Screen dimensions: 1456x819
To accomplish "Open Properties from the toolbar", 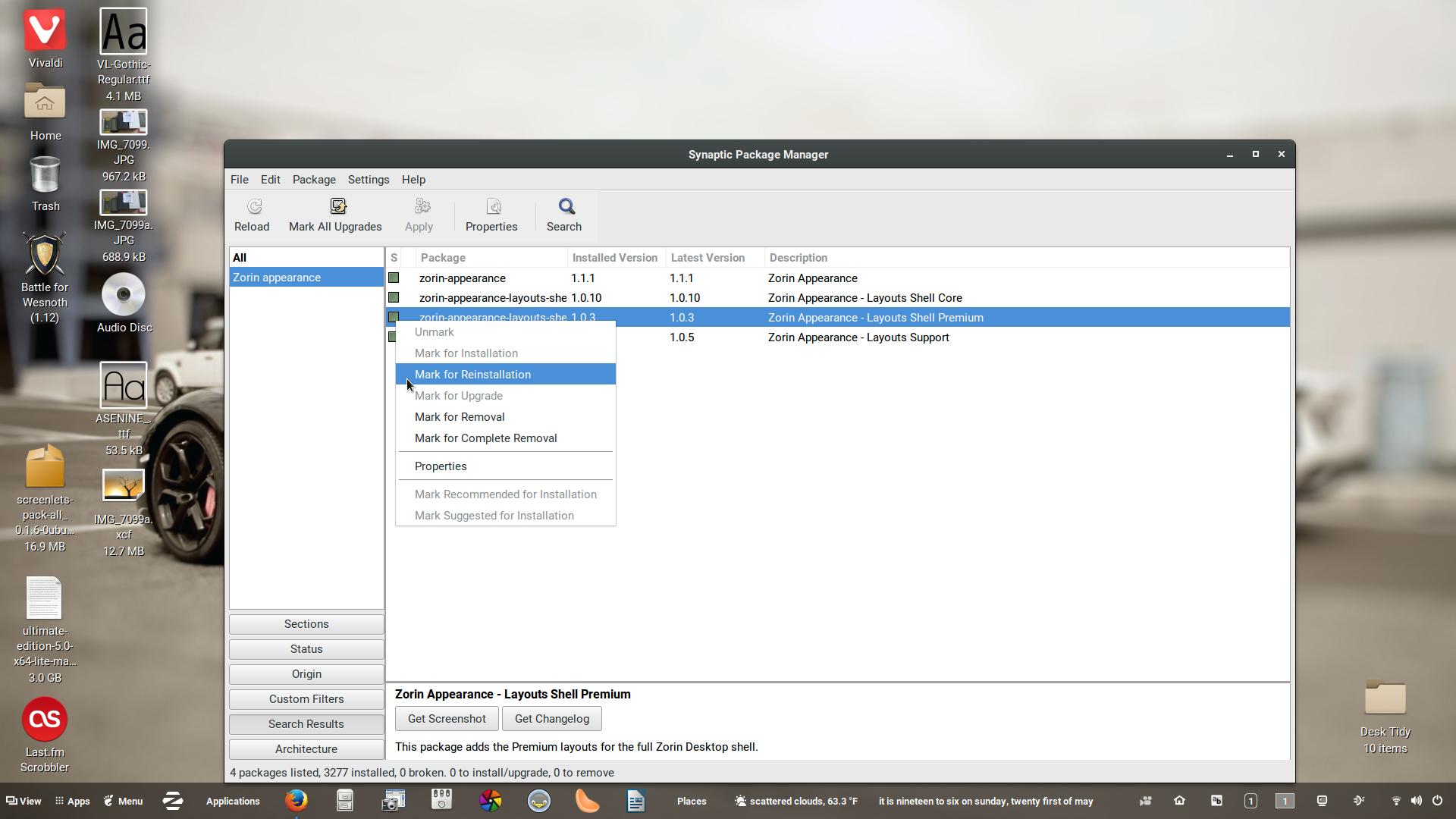I will 491,215.
